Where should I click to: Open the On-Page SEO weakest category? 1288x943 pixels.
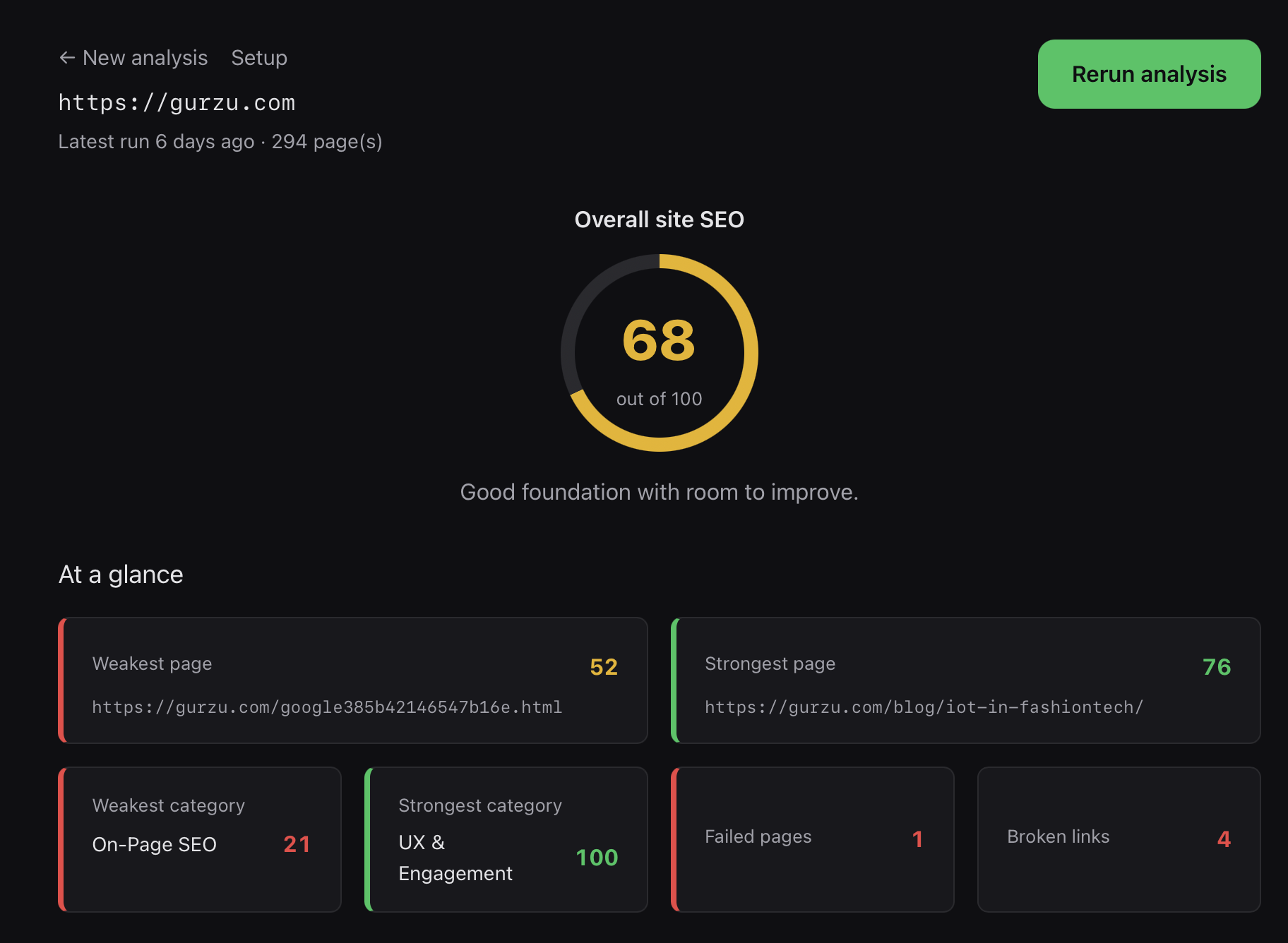[x=155, y=844]
